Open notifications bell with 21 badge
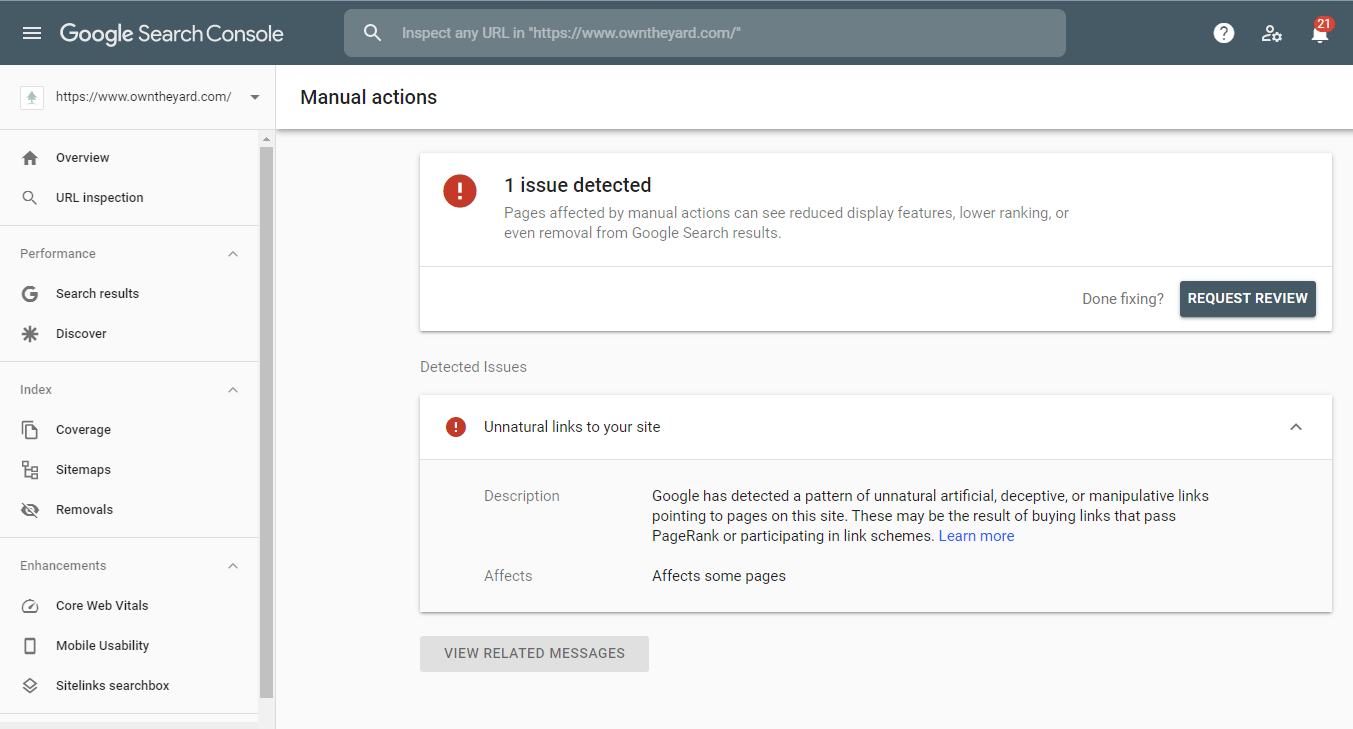The height and width of the screenshot is (729, 1353). 1320,32
